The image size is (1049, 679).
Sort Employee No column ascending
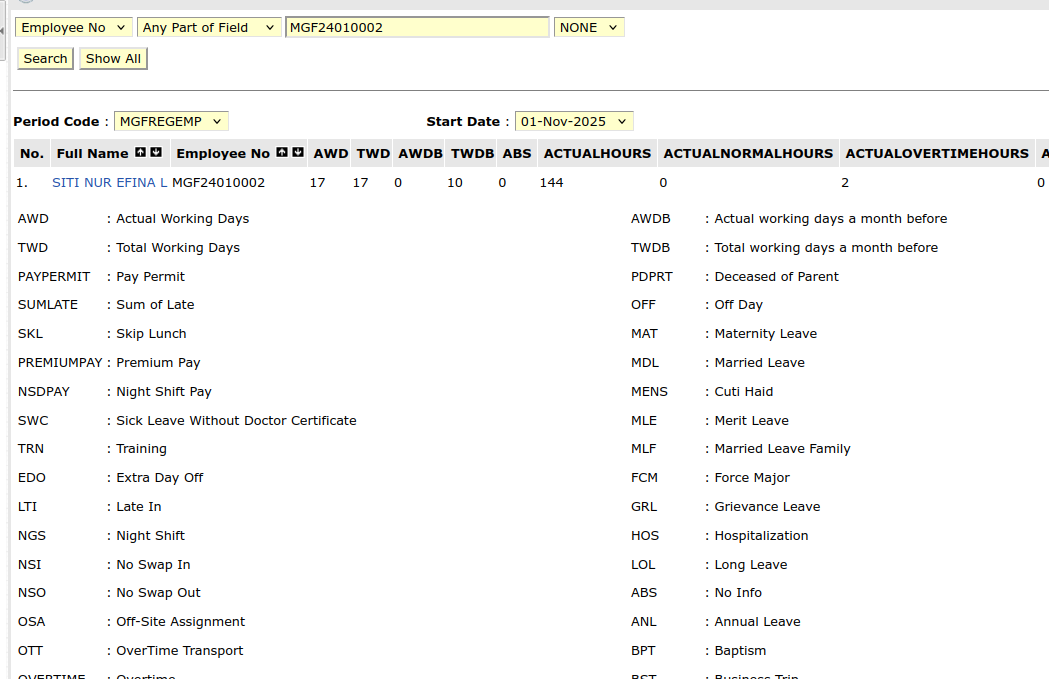pyautogui.click(x=282, y=153)
